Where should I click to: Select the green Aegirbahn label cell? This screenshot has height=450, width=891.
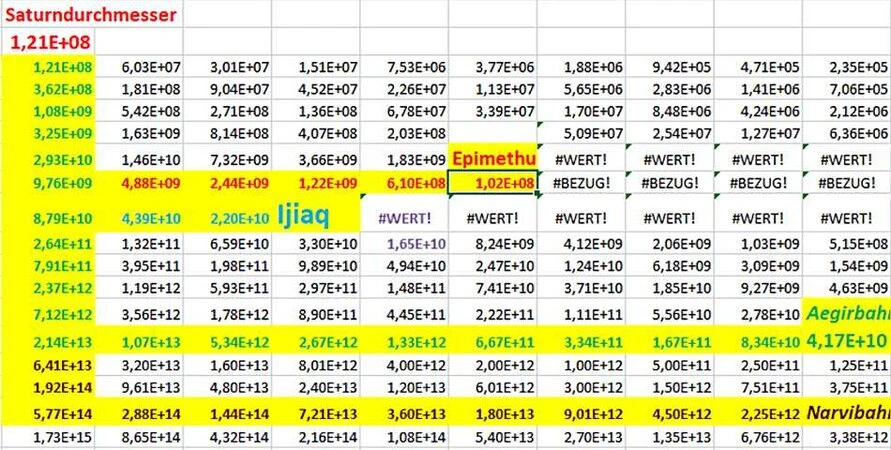pyautogui.click(x=846, y=314)
